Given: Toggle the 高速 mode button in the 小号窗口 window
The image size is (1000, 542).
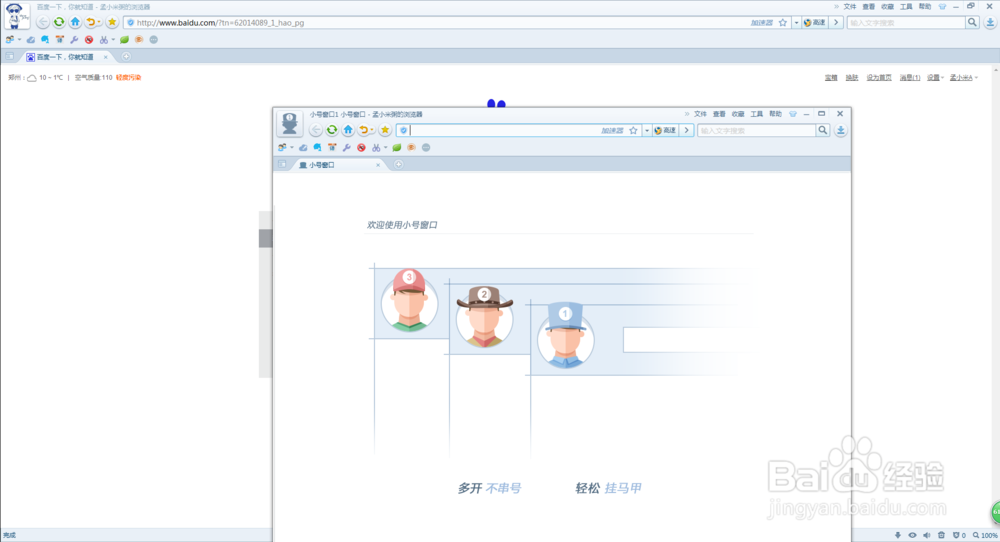Looking at the screenshot, I should point(665,130).
